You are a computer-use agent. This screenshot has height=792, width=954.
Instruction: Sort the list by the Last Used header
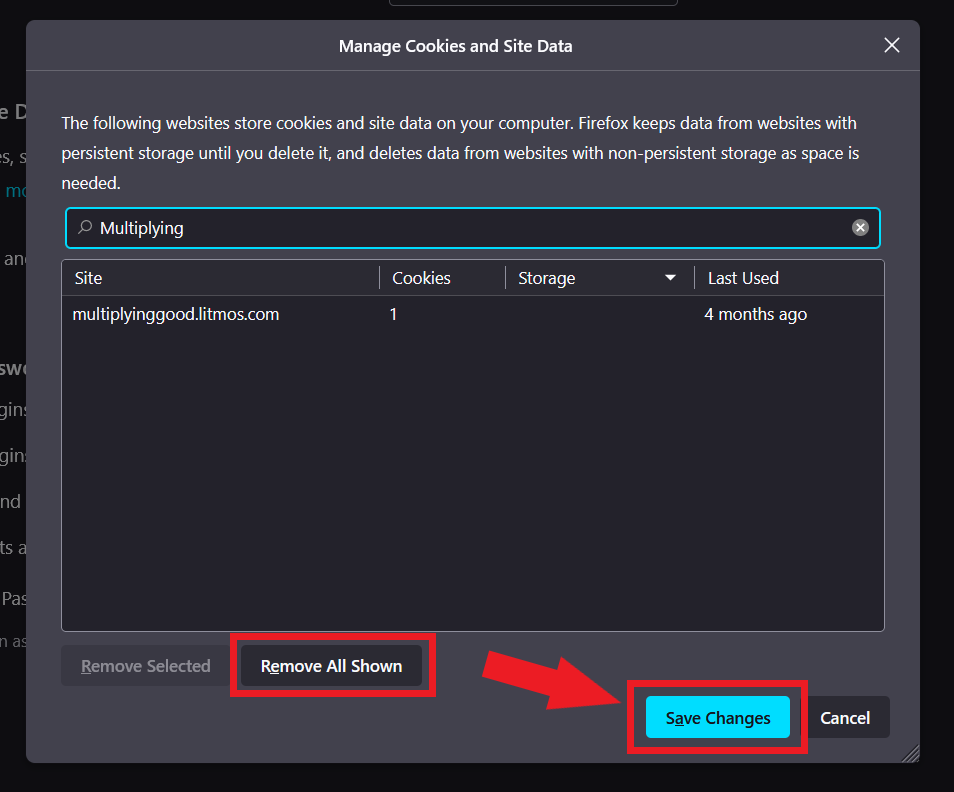pyautogui.click(x=743, y=278)
